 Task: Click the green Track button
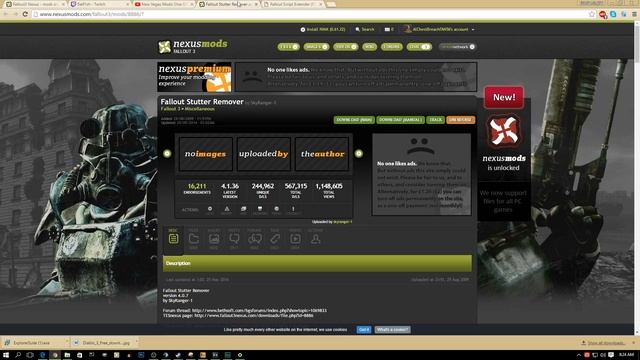click(436, 120)
